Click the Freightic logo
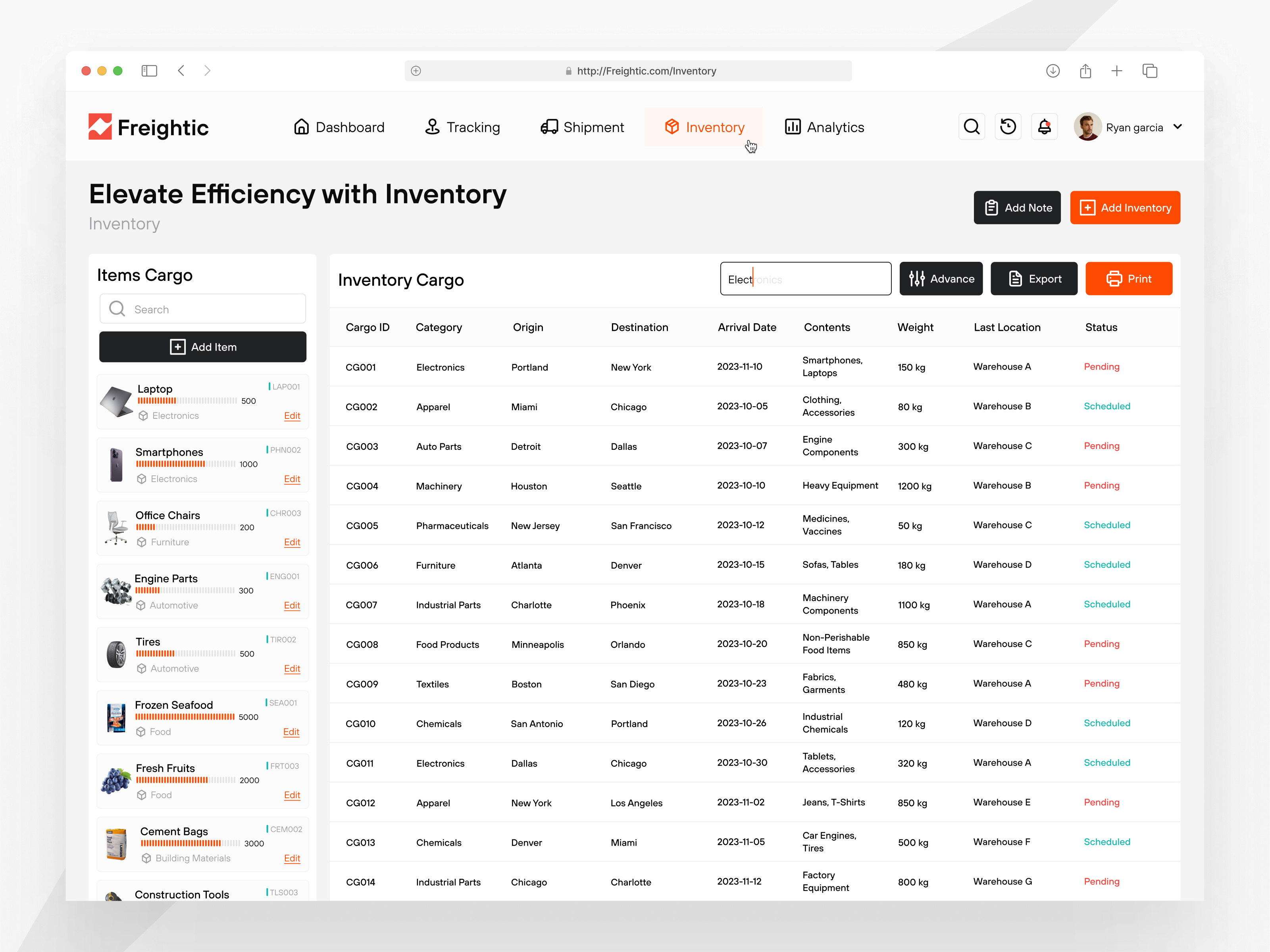Screen dimensions: 1270x952 click(x=148, y=127)
